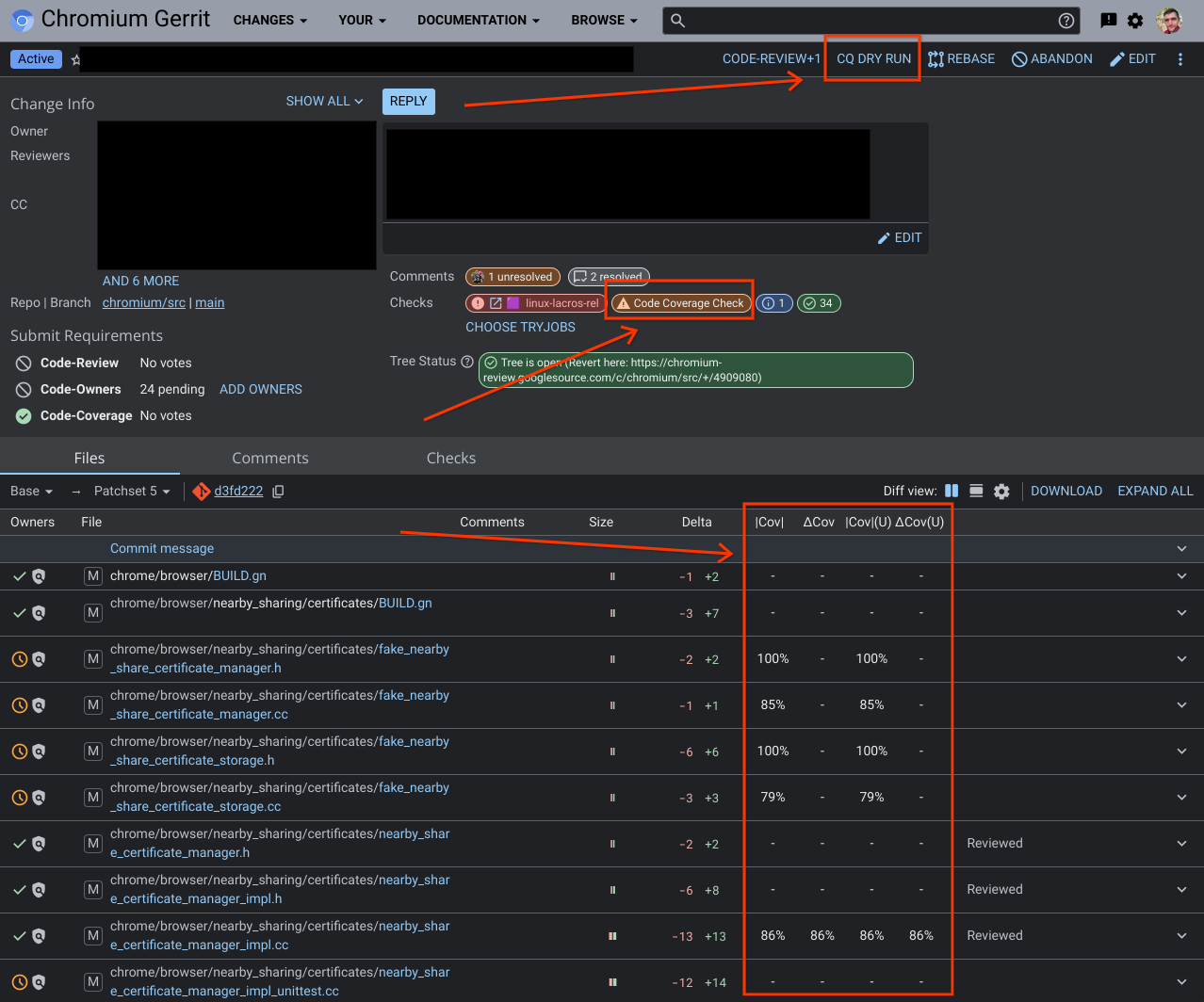Click the user avatar in top bar

point(1169,20)
